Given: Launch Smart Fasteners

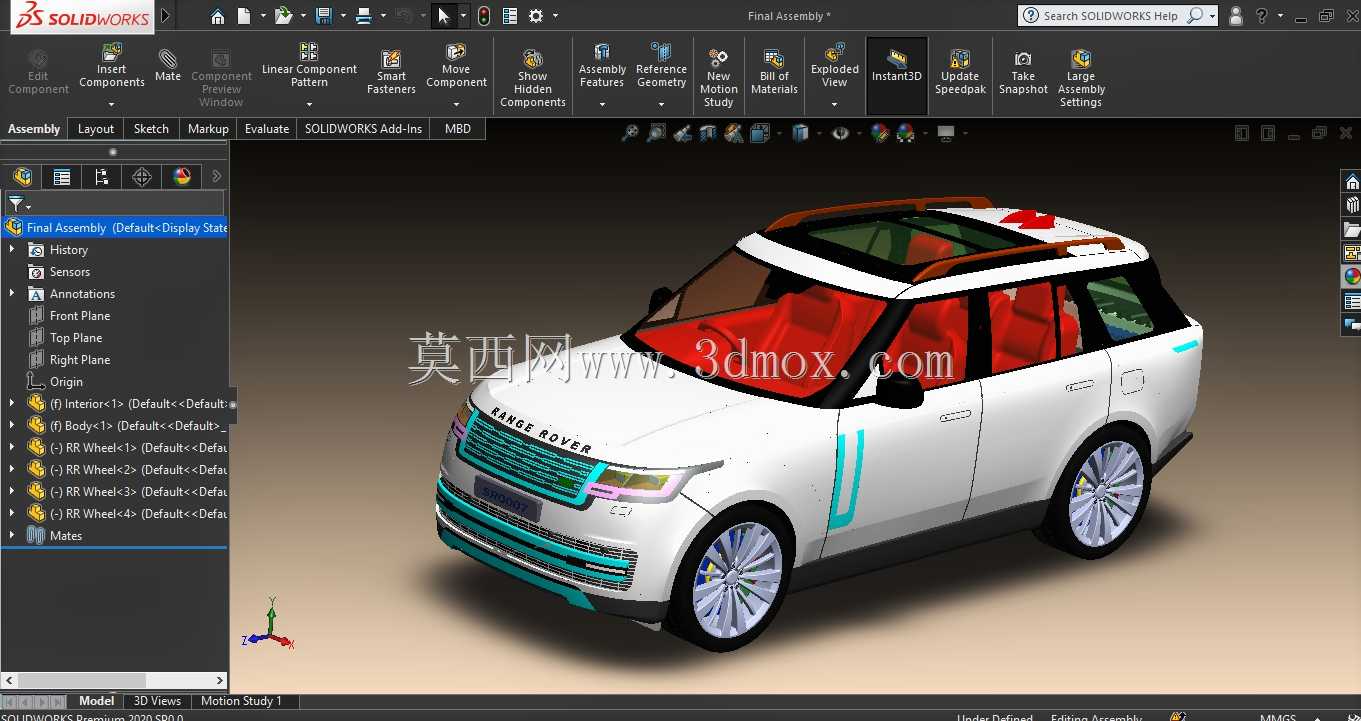Looking at the screenshot, I should pyautogui.click(x=391, y=72).
